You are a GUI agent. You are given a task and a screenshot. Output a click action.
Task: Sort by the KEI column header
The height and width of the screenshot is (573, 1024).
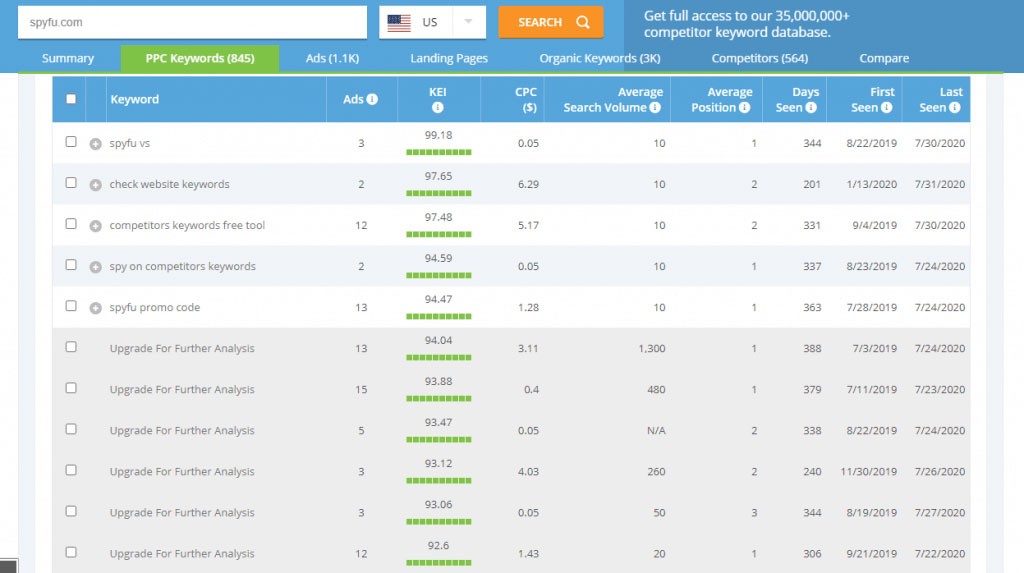[438, 92]
